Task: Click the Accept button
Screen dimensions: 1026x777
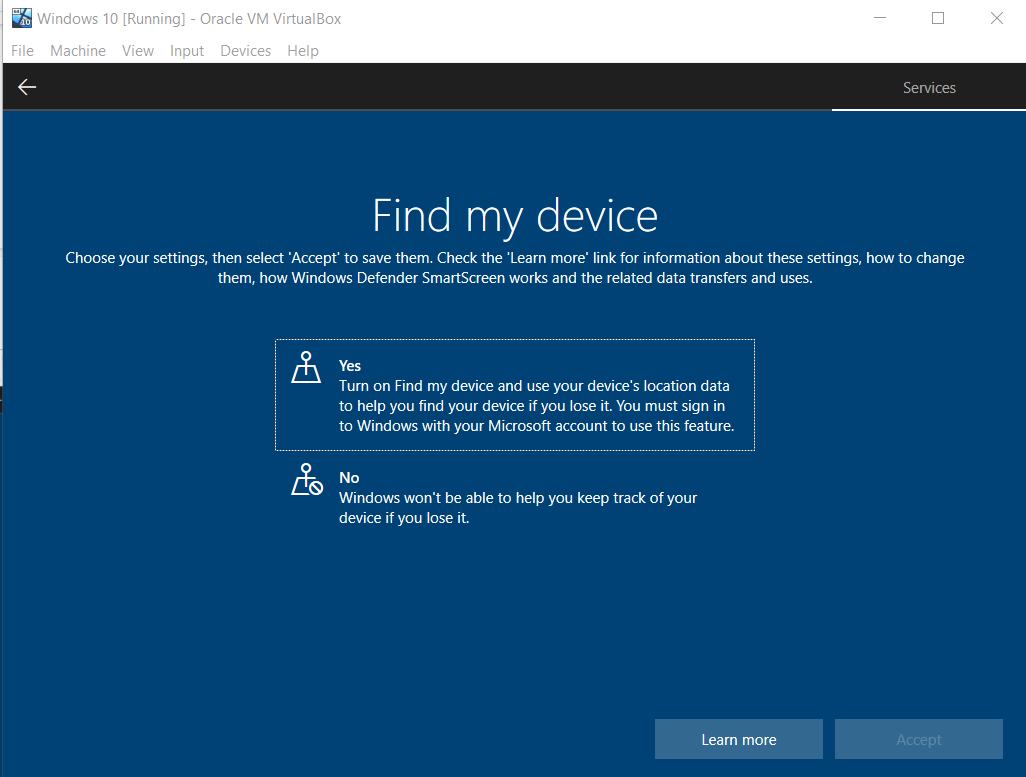Action: [919, 739]
